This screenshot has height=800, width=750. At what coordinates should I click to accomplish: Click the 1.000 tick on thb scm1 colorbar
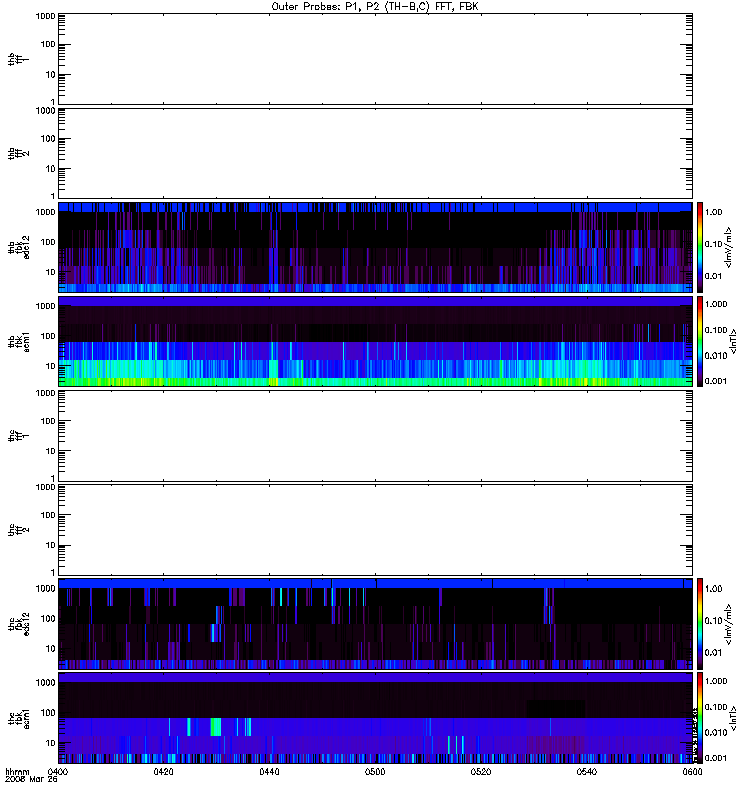click(716, 304)
